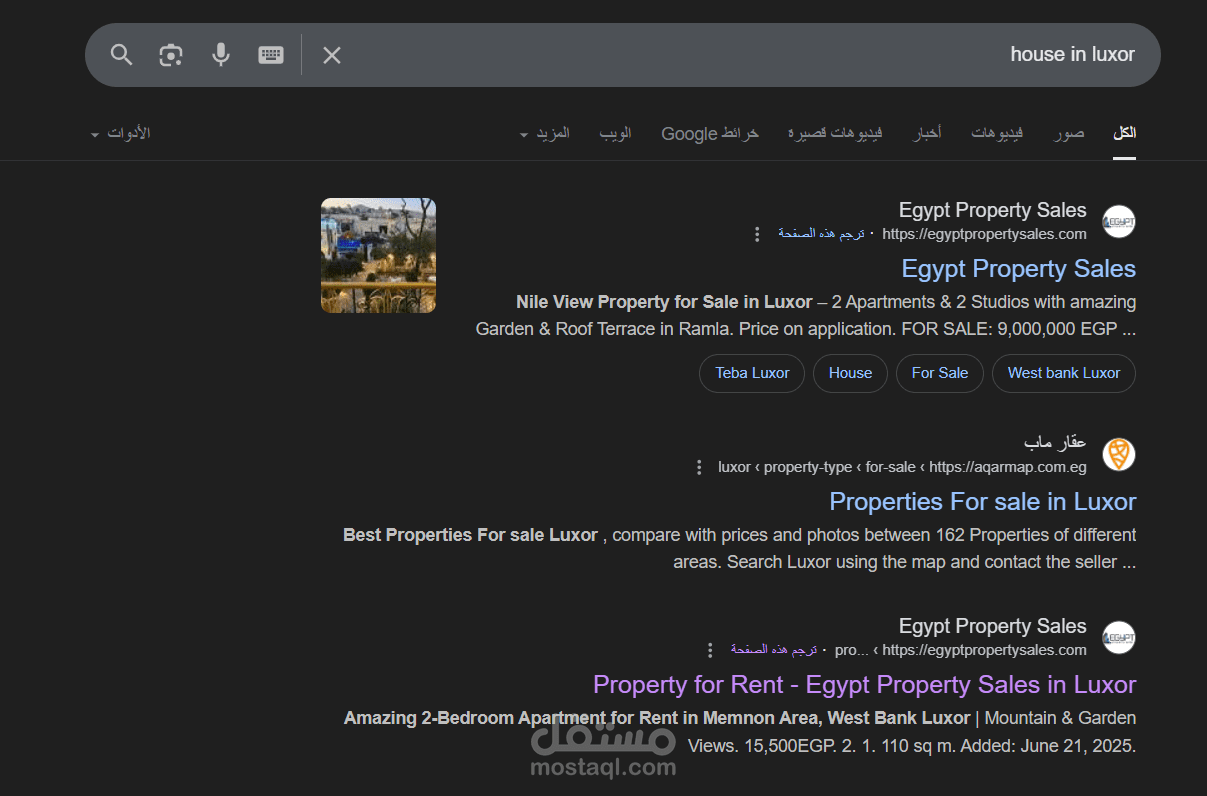Select the 'Teba Luxor' chip
The image size is (1207, 796).
(752, 373)
